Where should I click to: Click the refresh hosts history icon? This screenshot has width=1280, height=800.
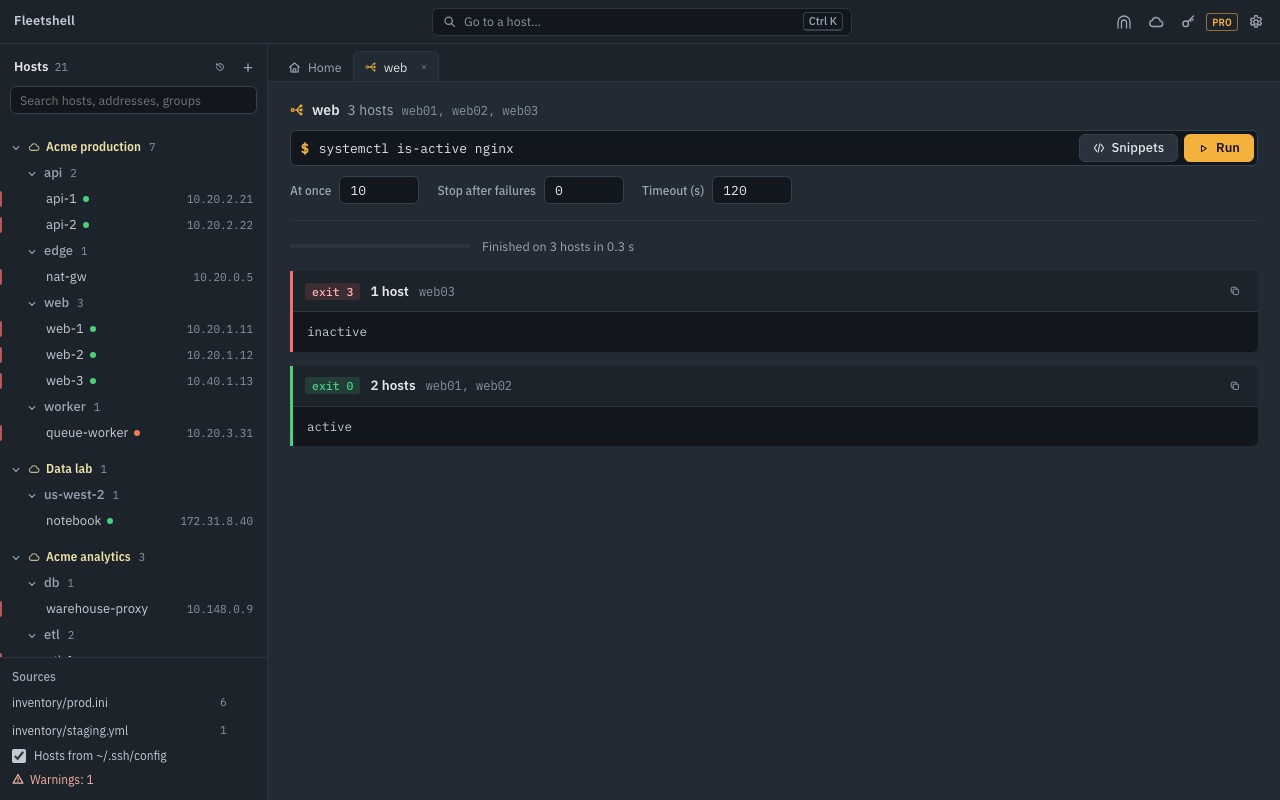(x=220, y=67)
